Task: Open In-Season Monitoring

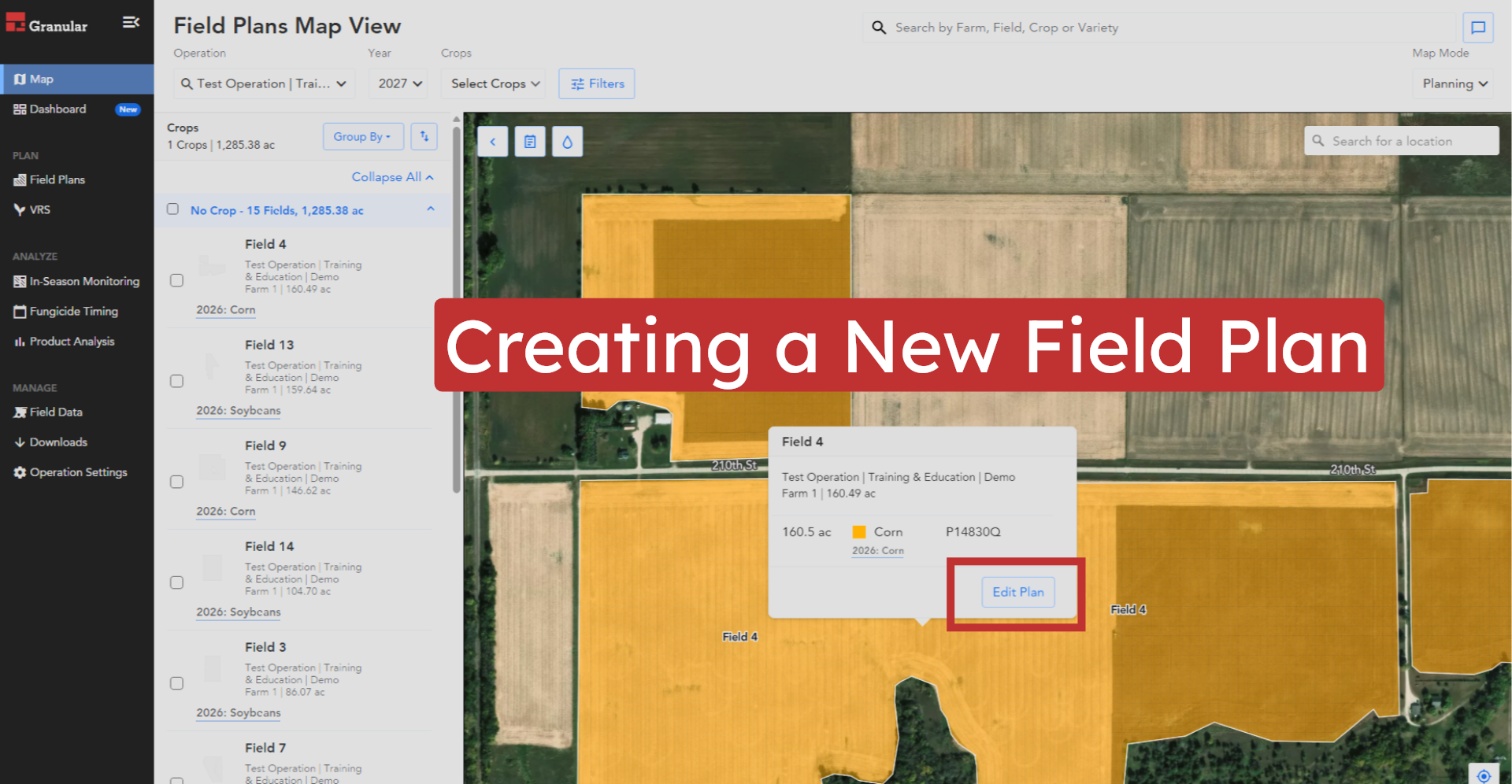Action: [76, 281]
